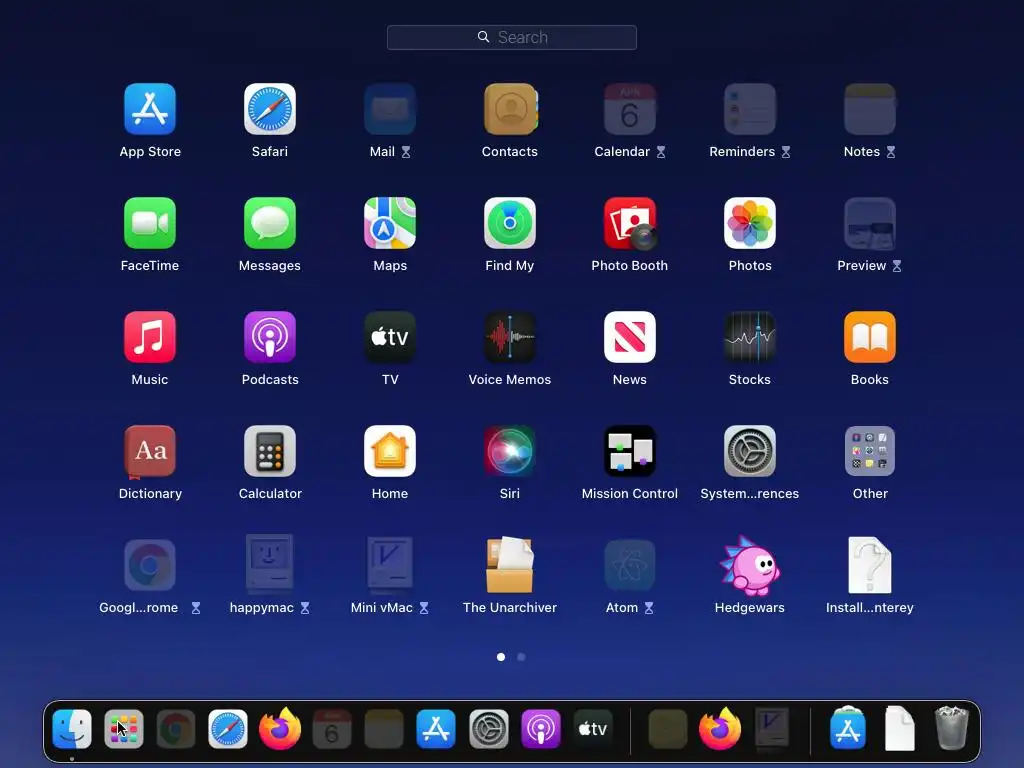Viewport: 1024px width, 768px height.
Task: Open Mission Control
Action: (630, 451)
